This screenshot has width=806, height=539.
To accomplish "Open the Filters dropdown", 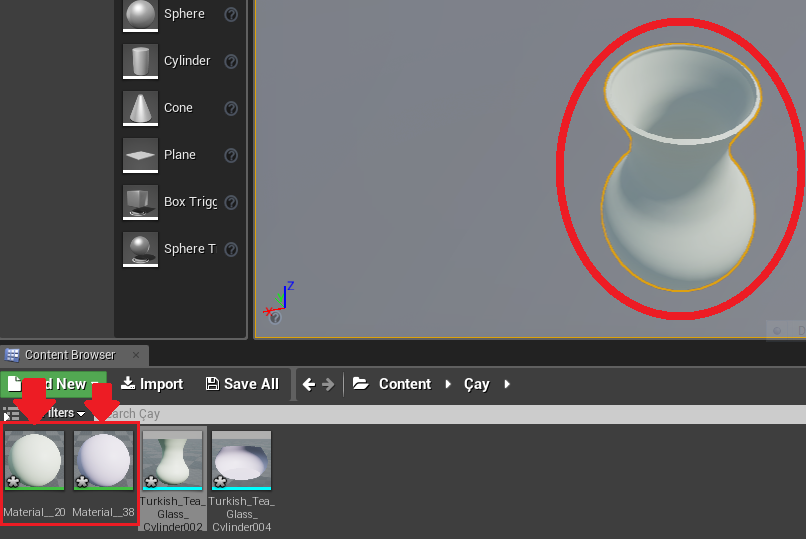I will pyautogui.click(x=64, y=413).
